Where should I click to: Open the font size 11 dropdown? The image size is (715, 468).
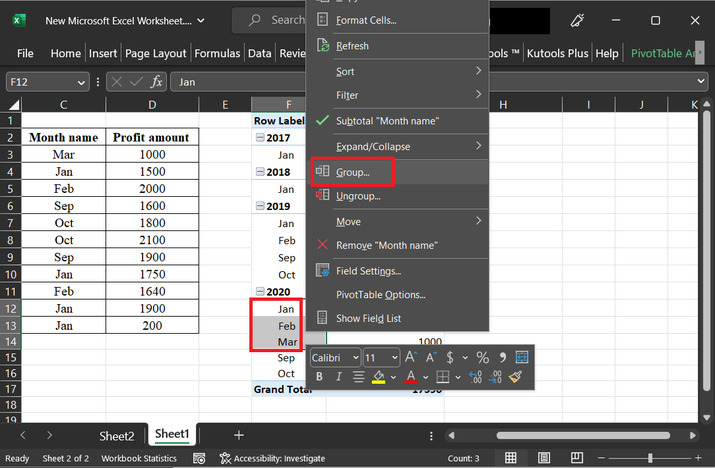coord(394,357)
